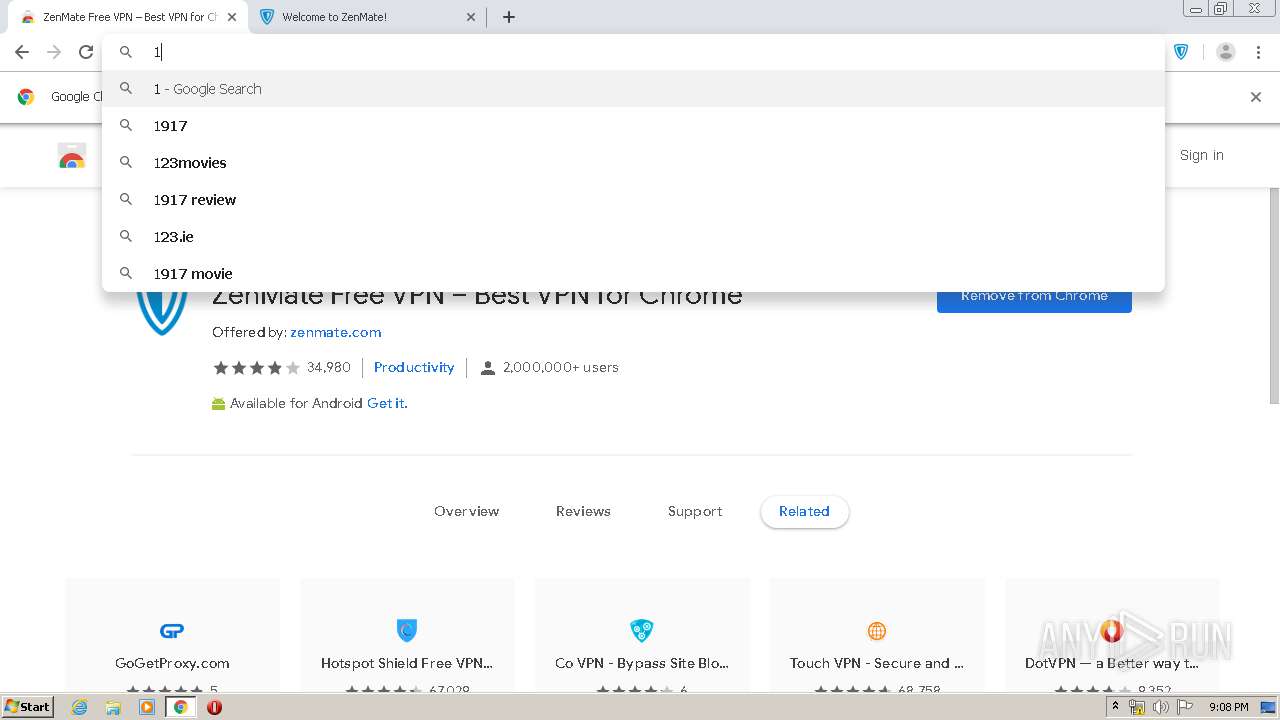Open Touch VPN - Secure card

(x=877, y=635)
